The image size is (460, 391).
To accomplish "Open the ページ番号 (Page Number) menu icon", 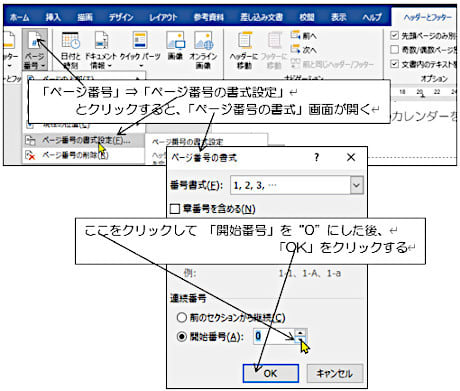I will point(35,49).
